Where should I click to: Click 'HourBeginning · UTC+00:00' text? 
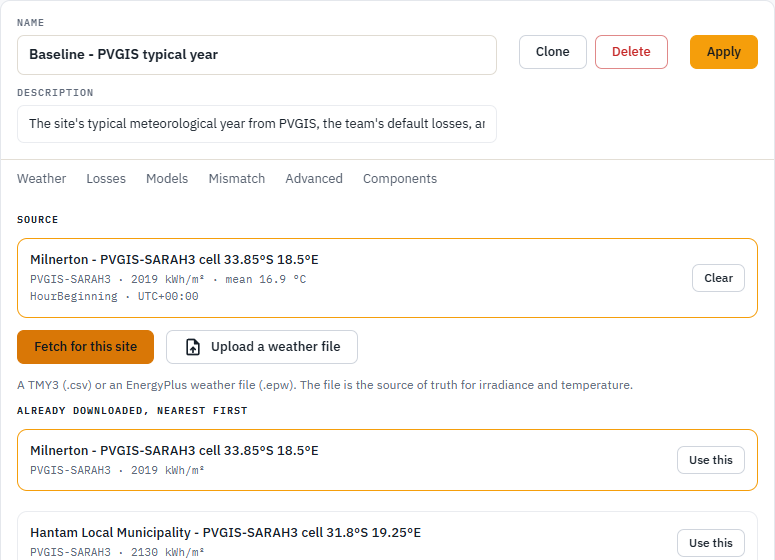114,296
